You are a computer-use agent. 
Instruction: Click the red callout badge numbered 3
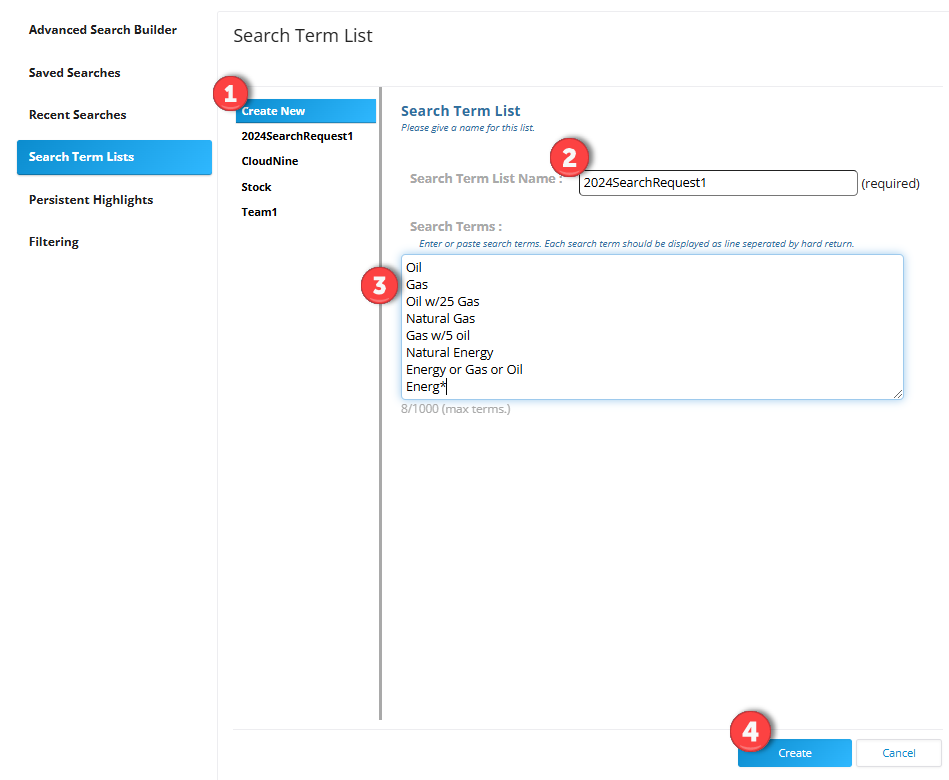378,285
